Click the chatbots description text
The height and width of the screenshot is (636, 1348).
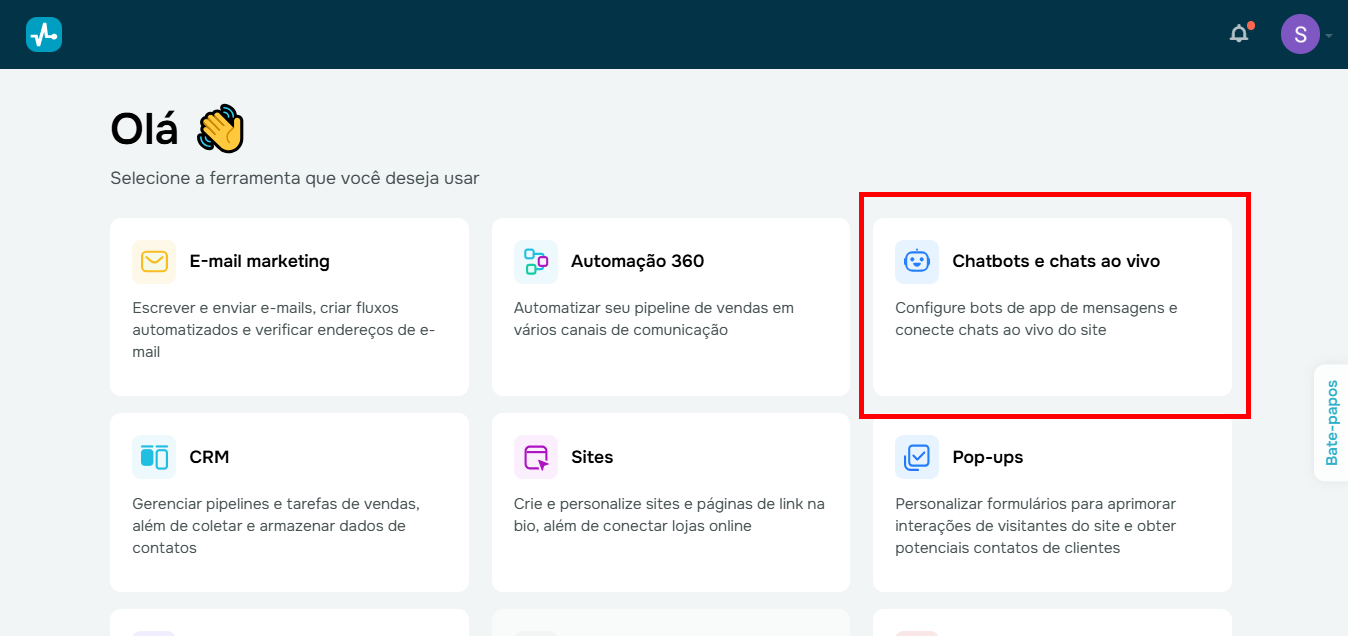pos(1036,319)
